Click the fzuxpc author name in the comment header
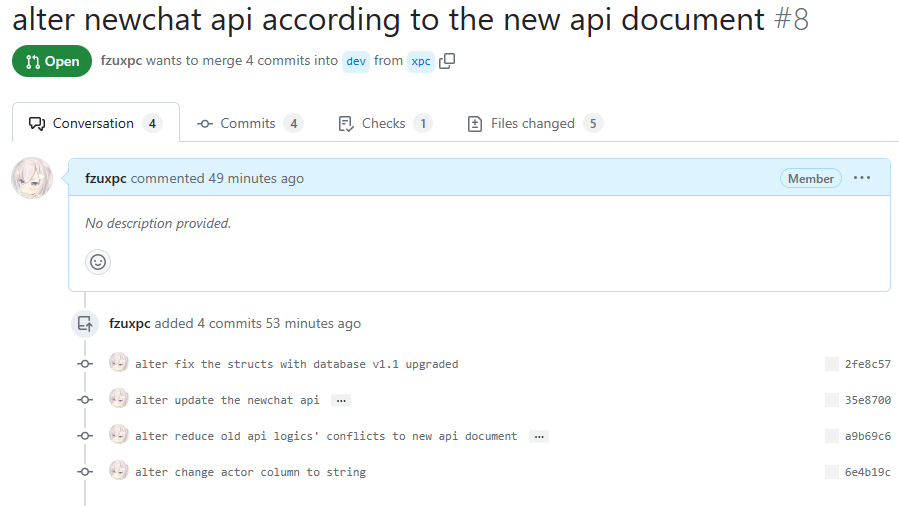Image resolution: width=899 pixels, height=506 pixels. [x=106, y=178]
